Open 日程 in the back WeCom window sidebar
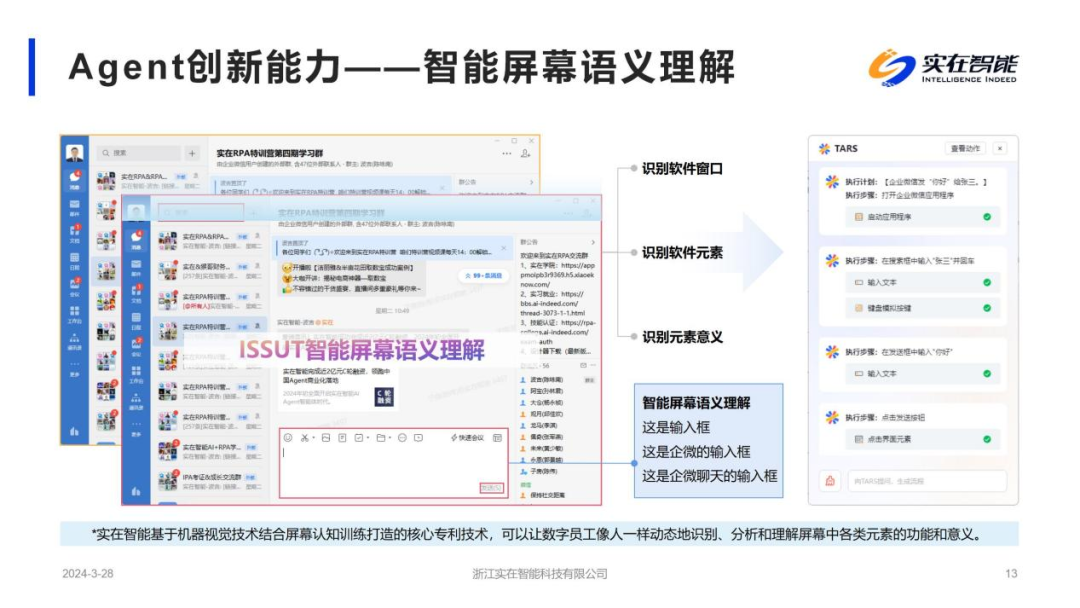 (74, 261)
